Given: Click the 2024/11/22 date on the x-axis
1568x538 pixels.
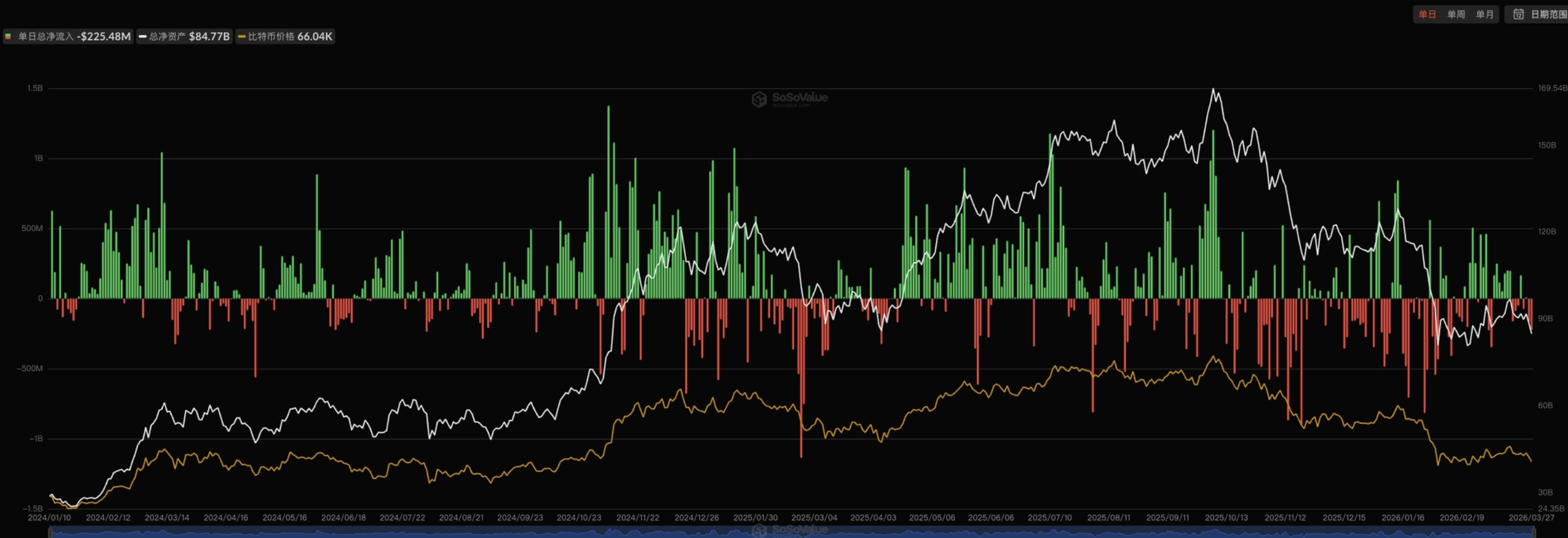Looking at the screenshot, I should click(637, 517).
